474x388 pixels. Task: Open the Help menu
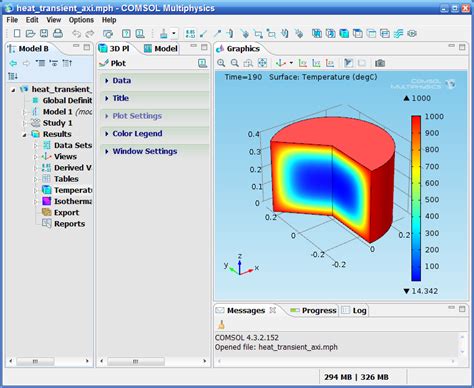pos(109,20)
